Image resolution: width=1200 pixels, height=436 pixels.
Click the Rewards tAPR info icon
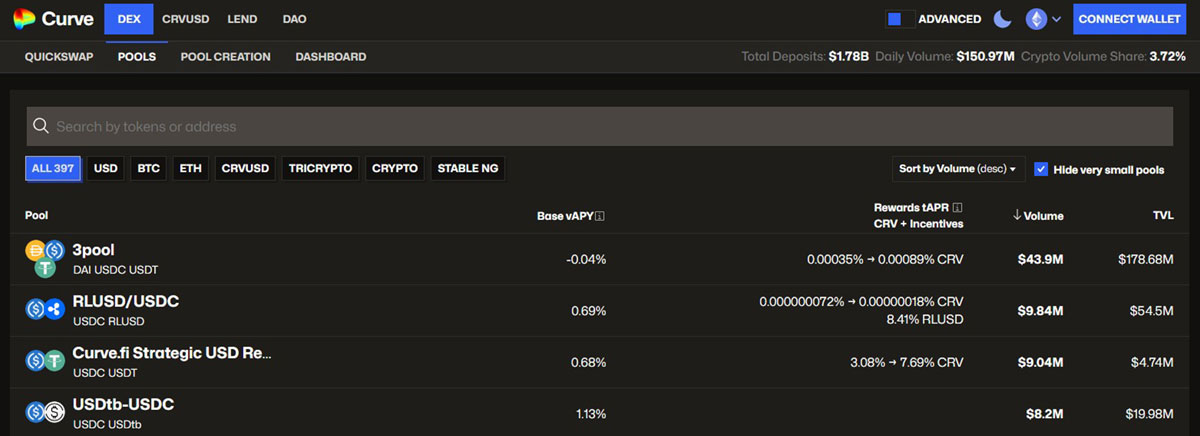pyautogui.click(x=958, y=207)
